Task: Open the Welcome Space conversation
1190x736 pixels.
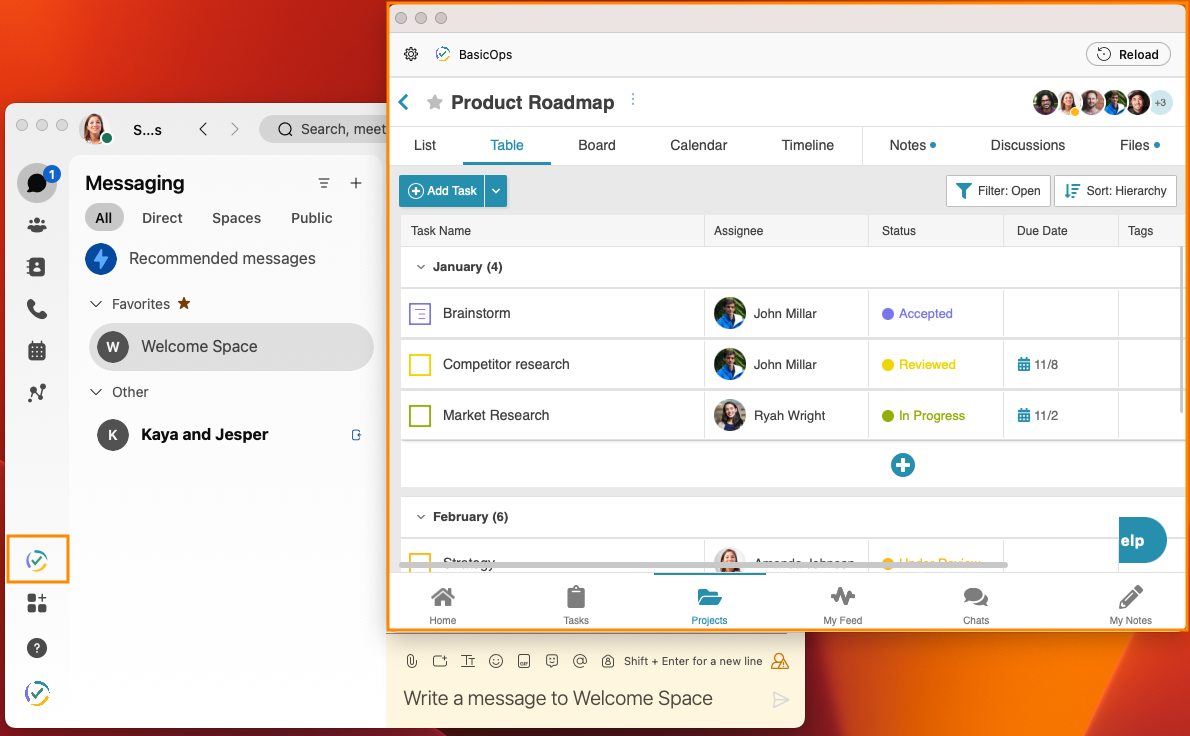Action: [231, 347]
